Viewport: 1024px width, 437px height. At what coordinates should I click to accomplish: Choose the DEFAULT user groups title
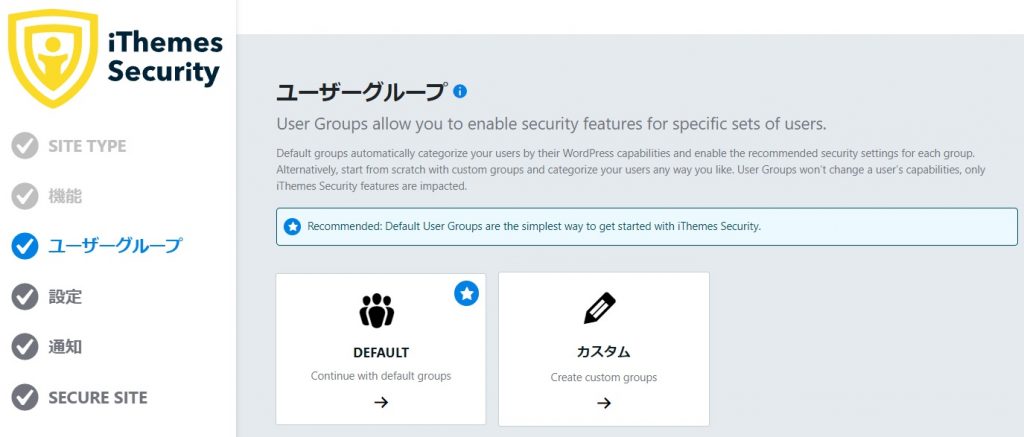tap(381, 352)
